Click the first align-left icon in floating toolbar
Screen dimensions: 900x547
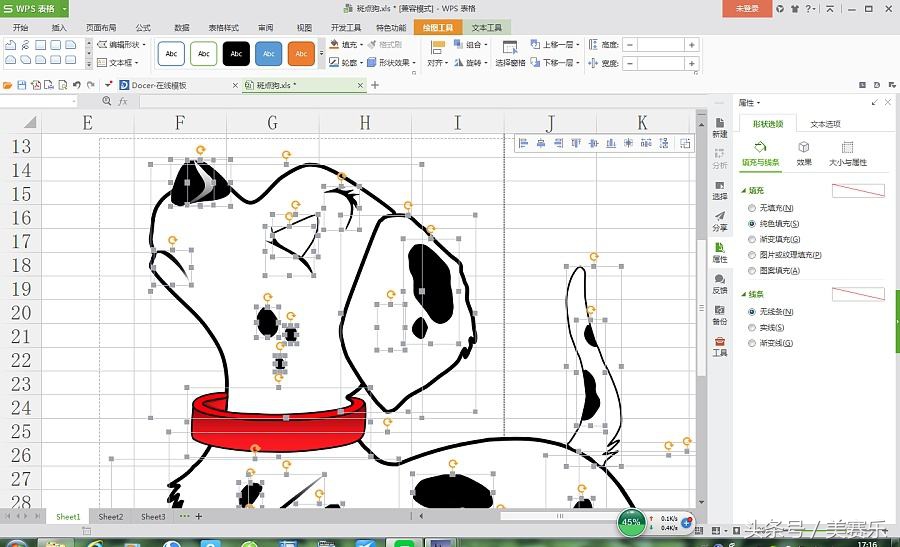point(523,143)
